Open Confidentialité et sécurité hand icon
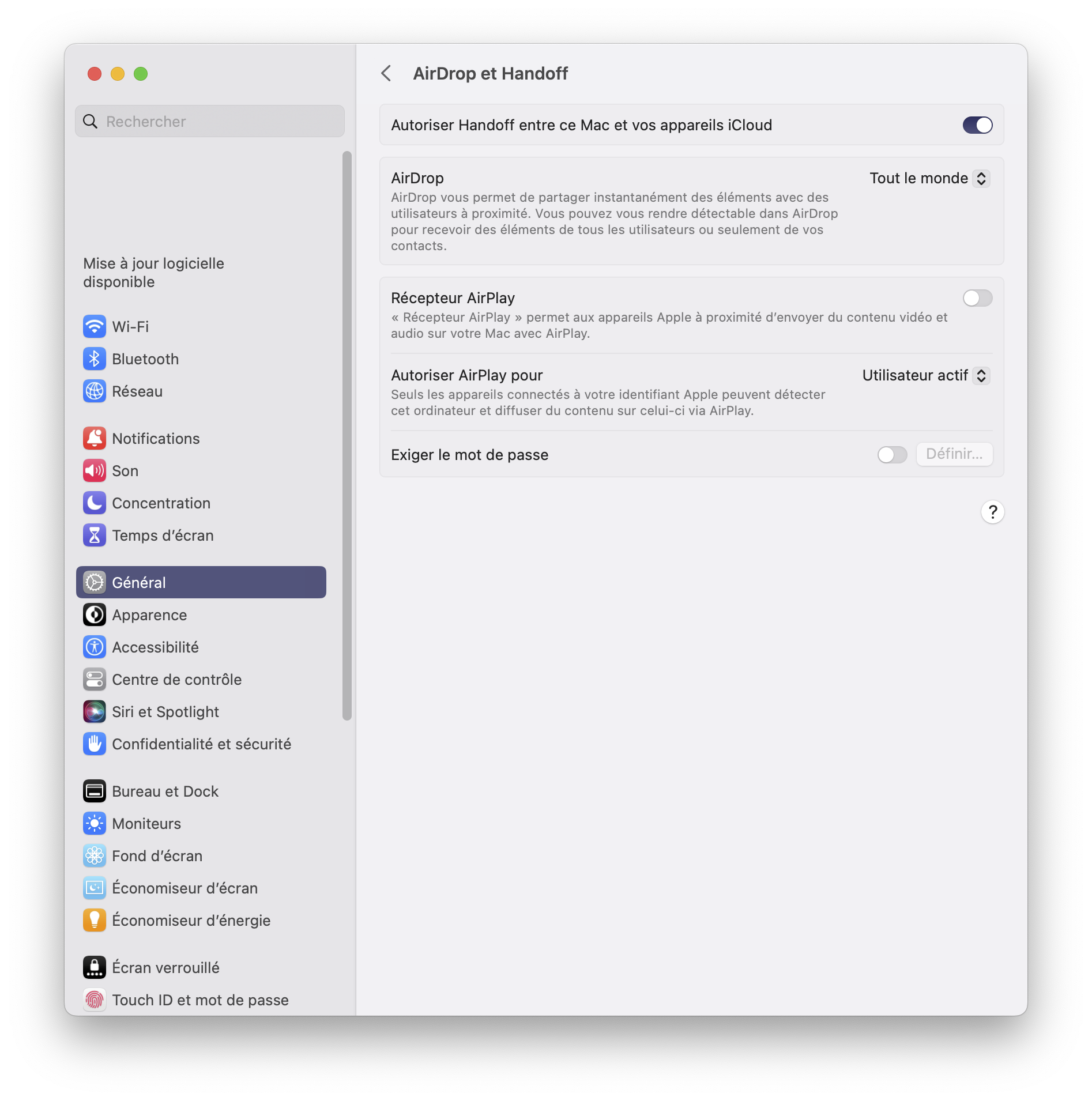This screenshot has width=1092, height=1101. (95, 744)
